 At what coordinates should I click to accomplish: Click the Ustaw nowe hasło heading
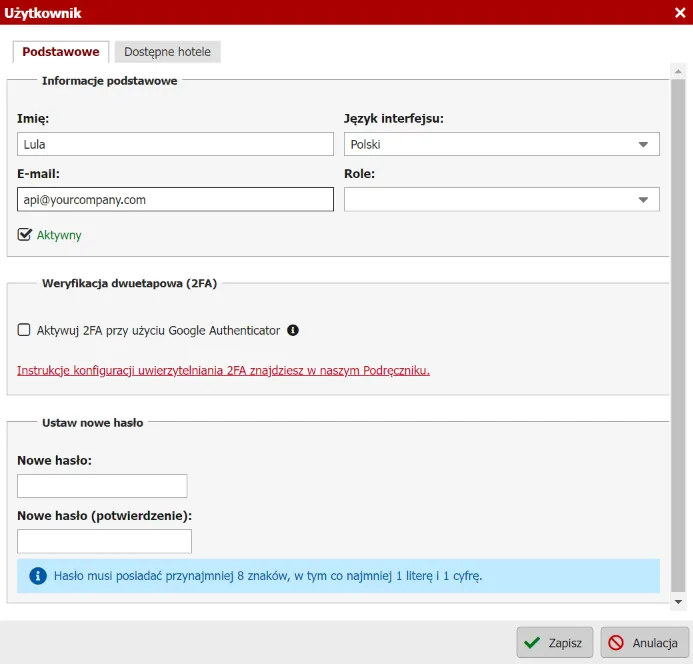pyautogui.click(x=92, y=423)
